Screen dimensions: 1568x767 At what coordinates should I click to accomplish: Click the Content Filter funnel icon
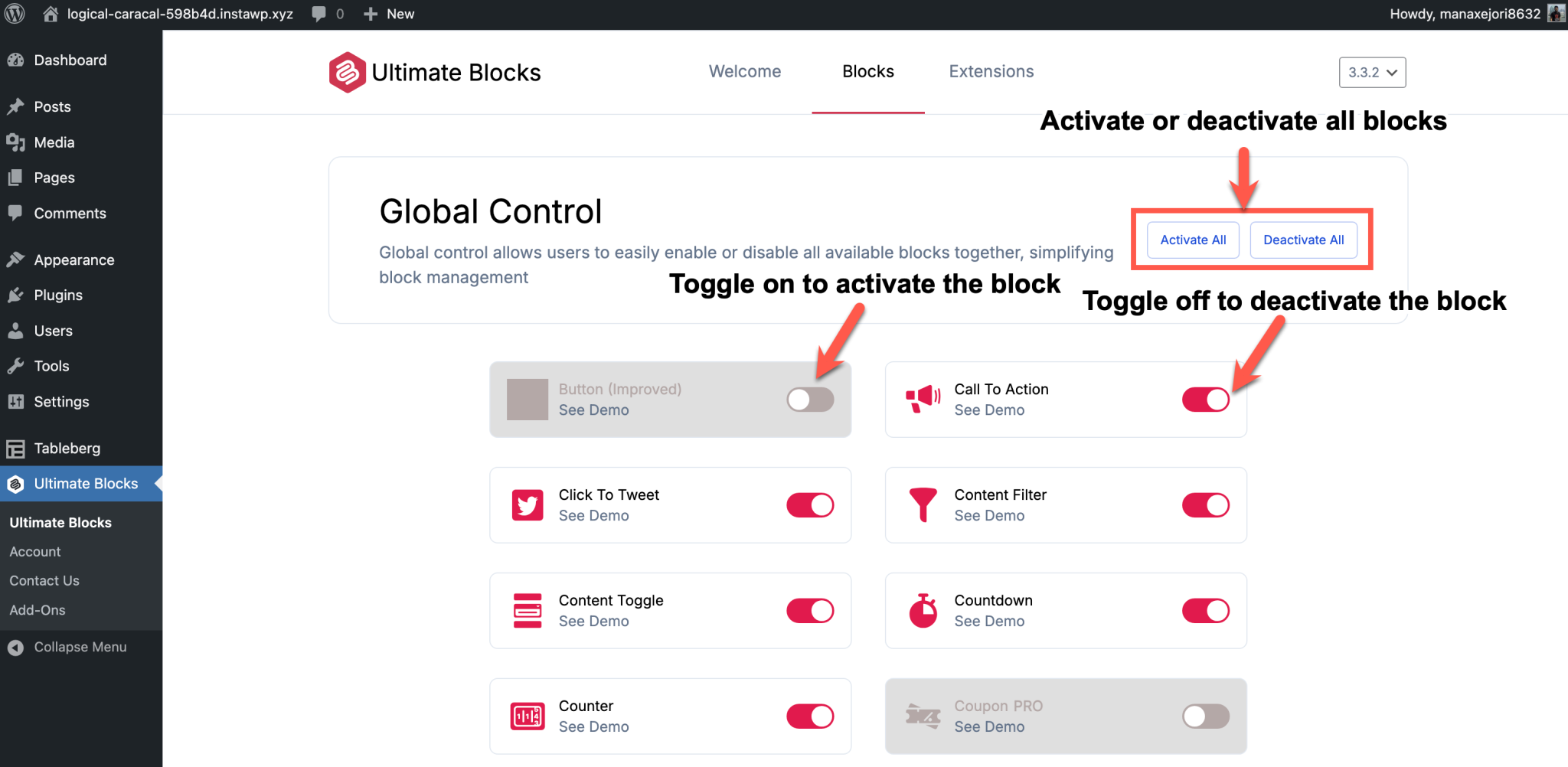click(x=923, y=504)
